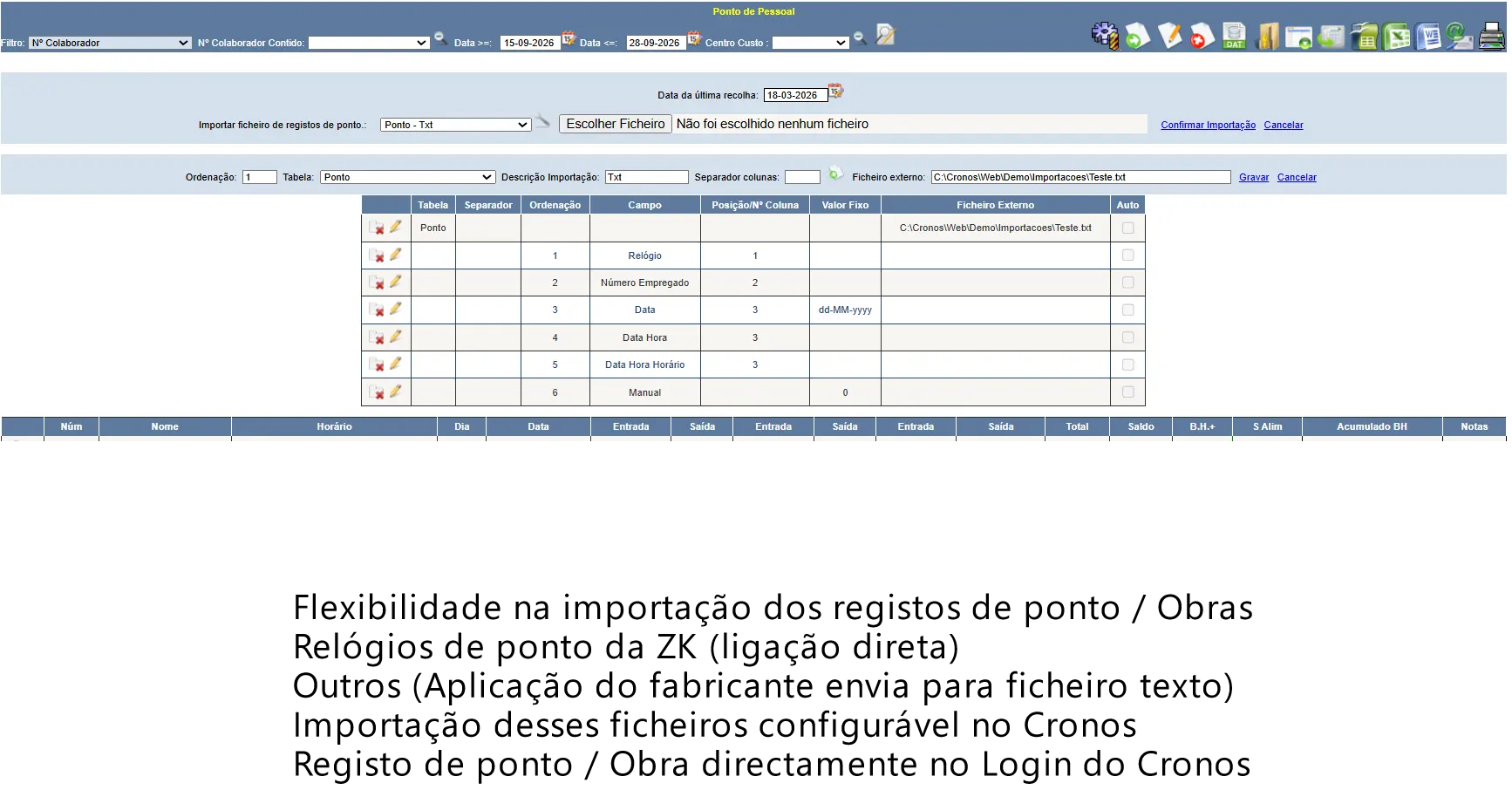Edit the Número Empregado row with pencil
Image resolution: width=1512 pixels, height=790 pixels.
(396, 282)
